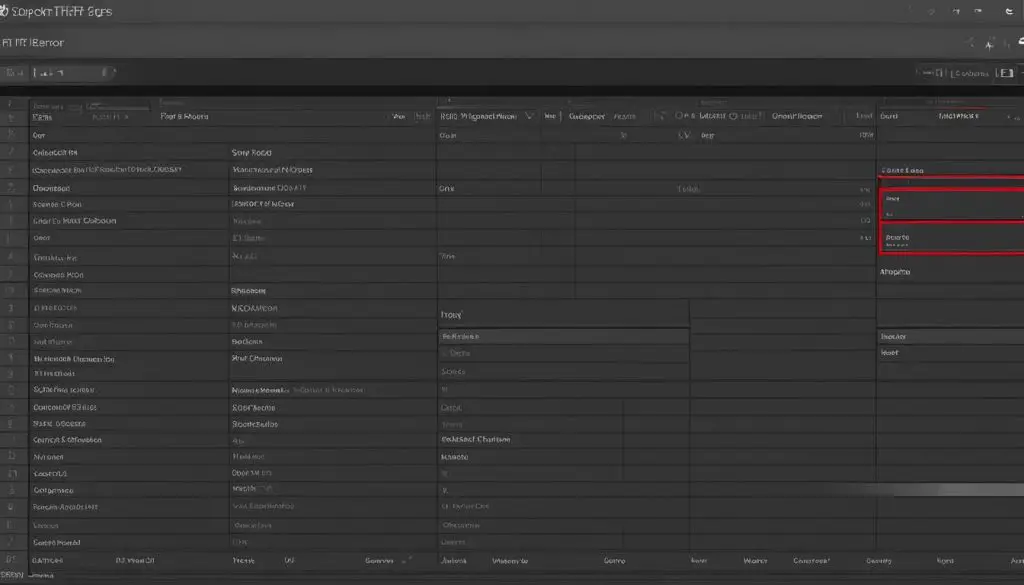
Task: Click the app logo in the title bar
Action: pyautogui.click(x=4, y=11)
